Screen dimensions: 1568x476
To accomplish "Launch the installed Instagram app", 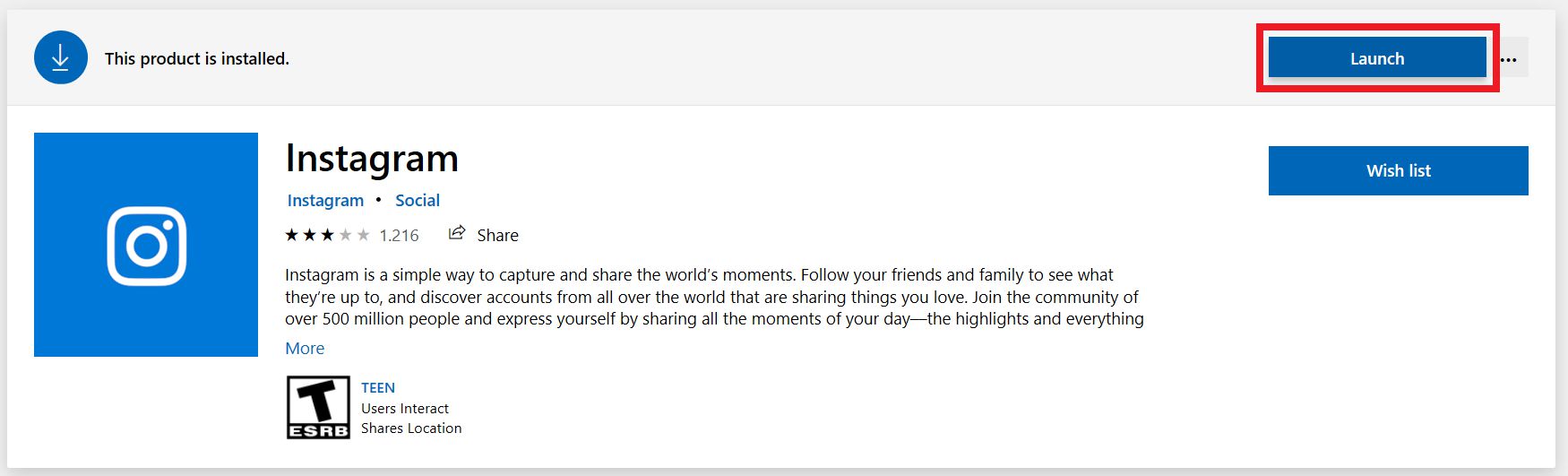I will 1376,59.
